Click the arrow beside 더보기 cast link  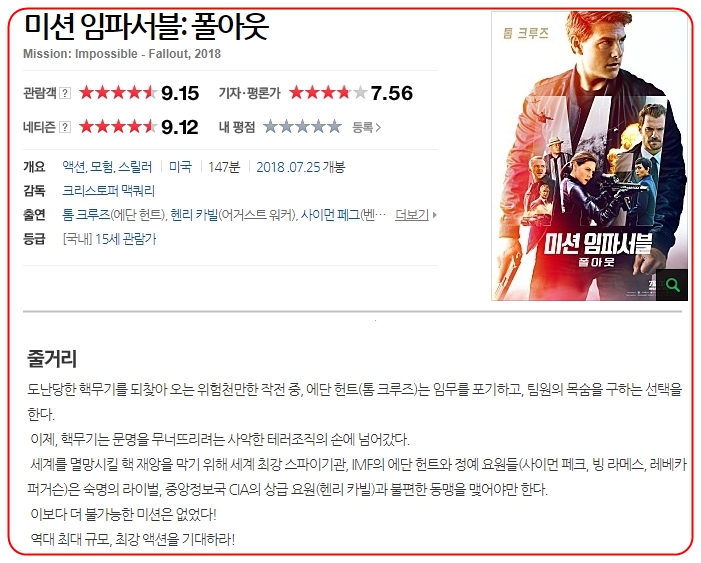tap(435, 216)
